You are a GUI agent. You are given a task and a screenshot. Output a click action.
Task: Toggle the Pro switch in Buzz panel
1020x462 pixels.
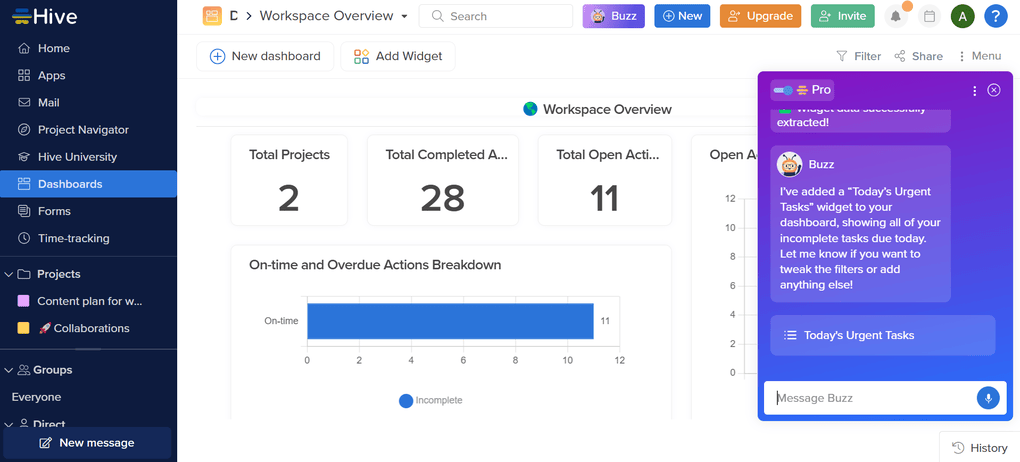coord(783,90)
